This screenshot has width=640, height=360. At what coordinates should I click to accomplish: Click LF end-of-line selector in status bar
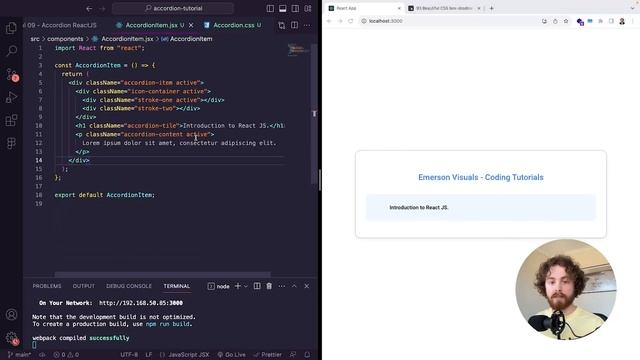point(149,355)
